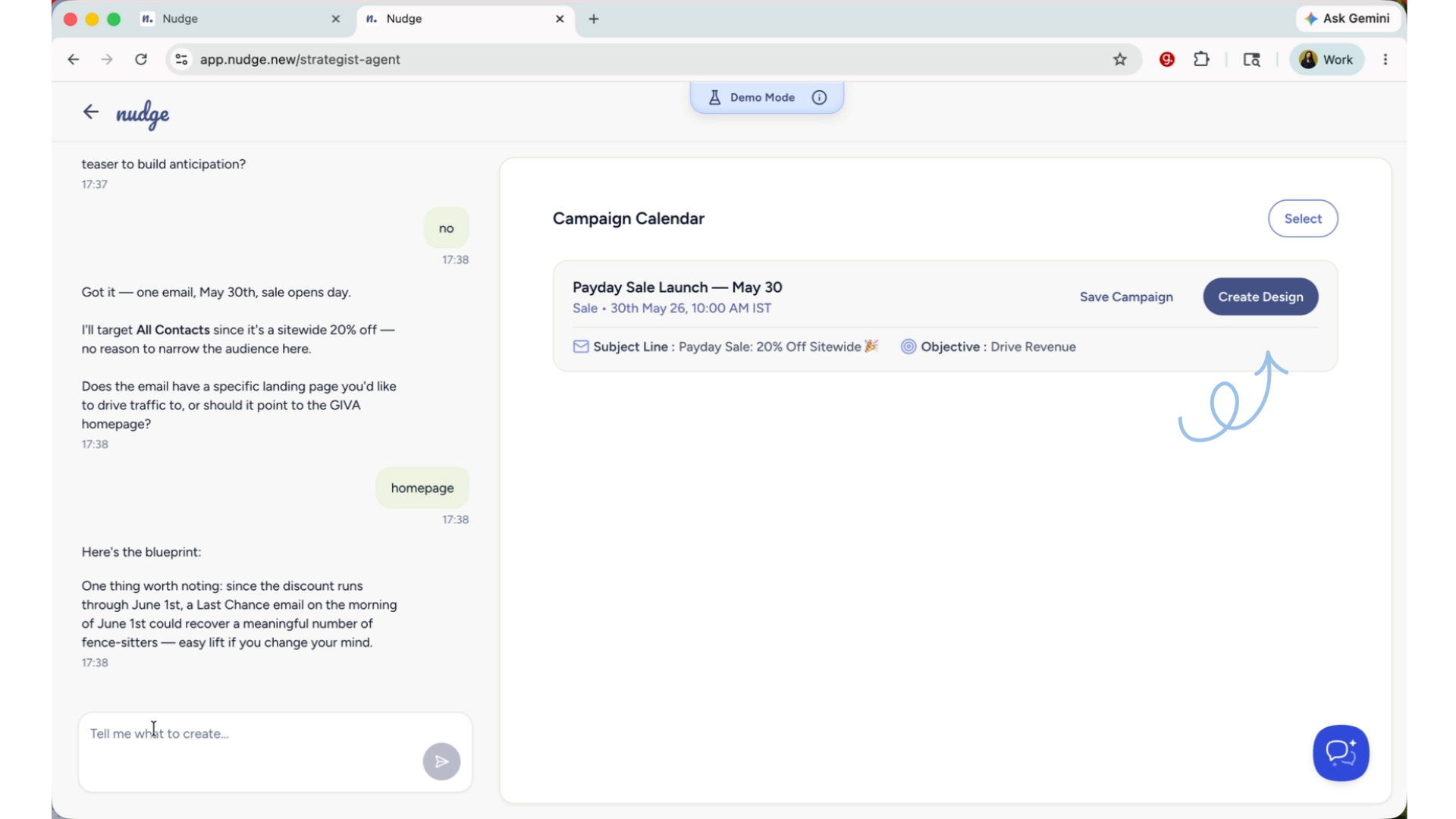Reload the page
The image size is (1456, 819).
tap(141, 59)
